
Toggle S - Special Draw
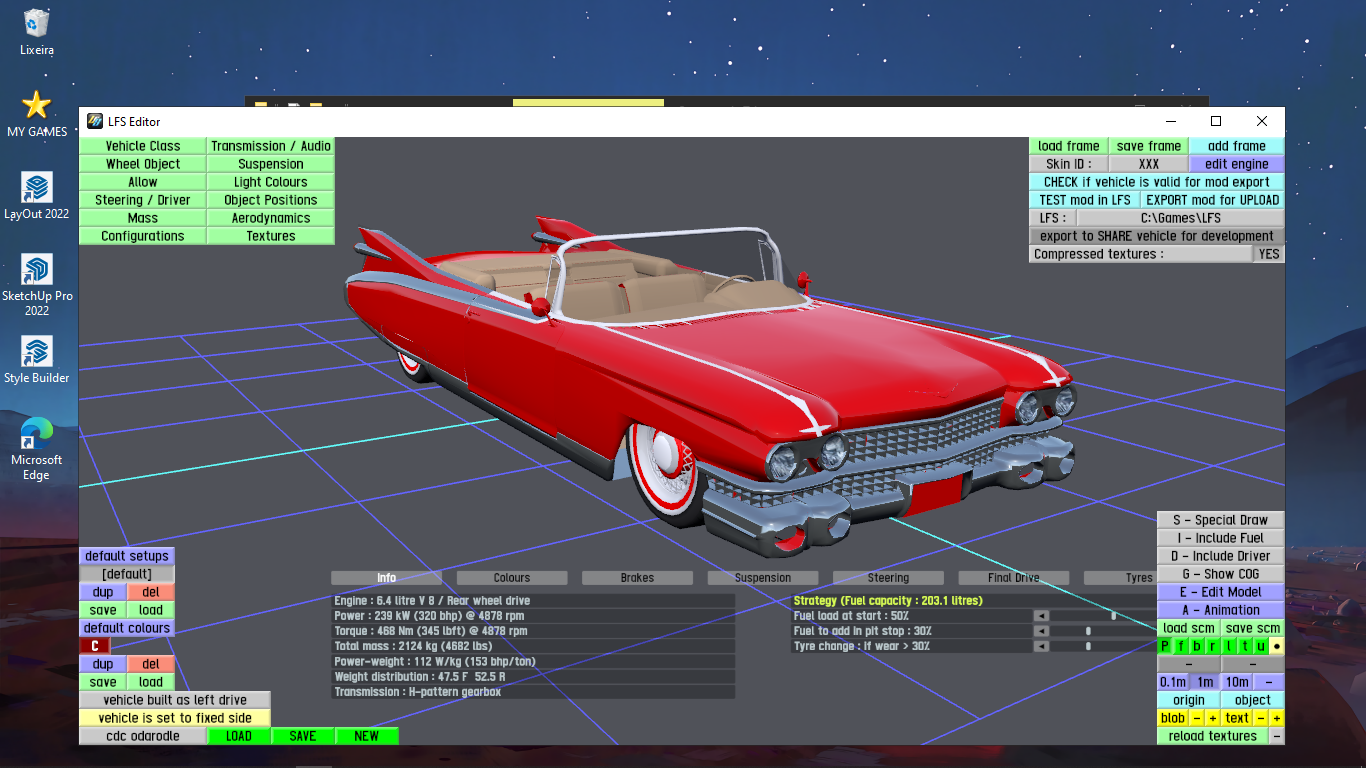pos(1221,520)
